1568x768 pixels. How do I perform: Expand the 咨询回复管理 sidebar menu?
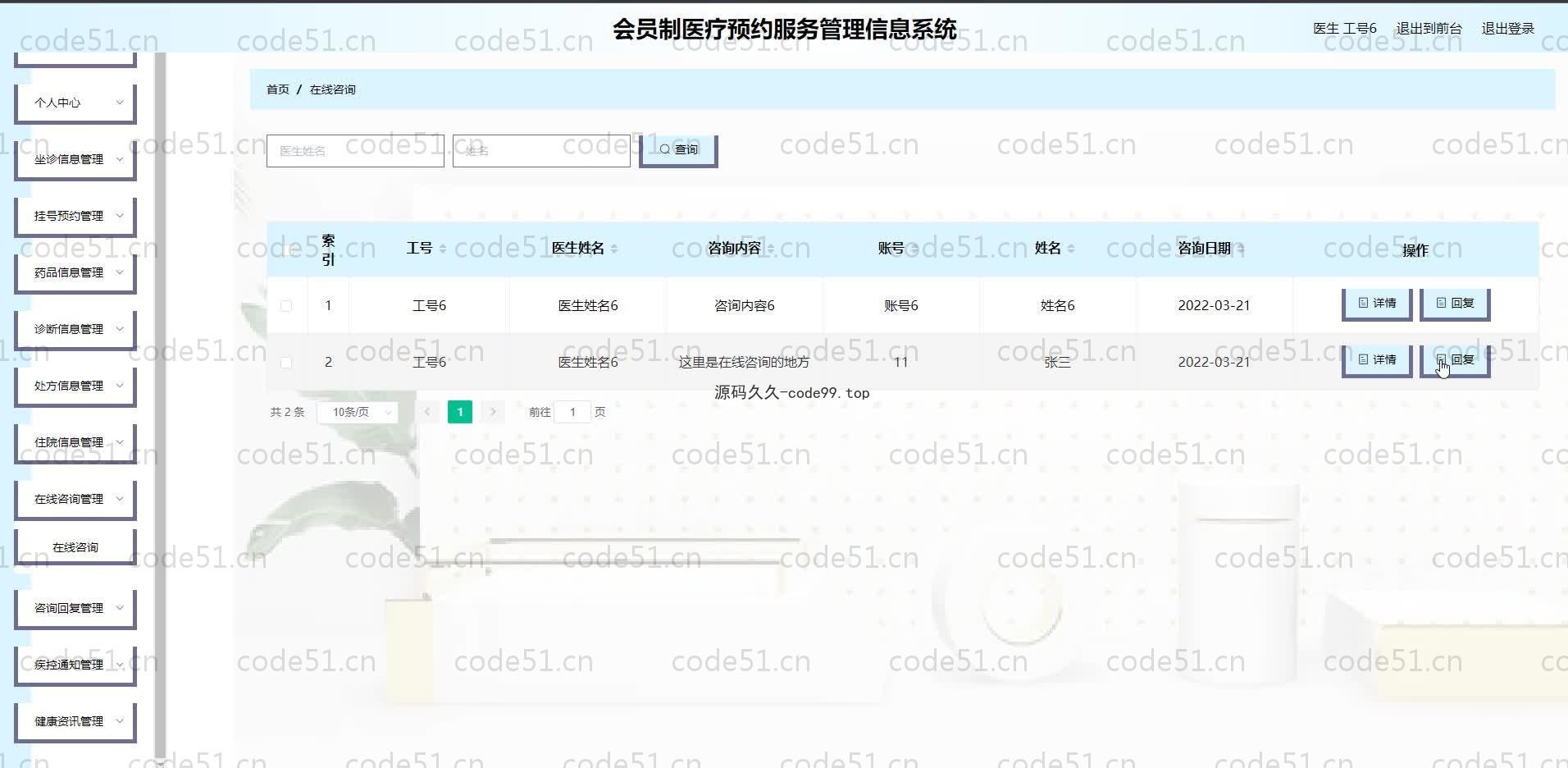coord(75,608)
